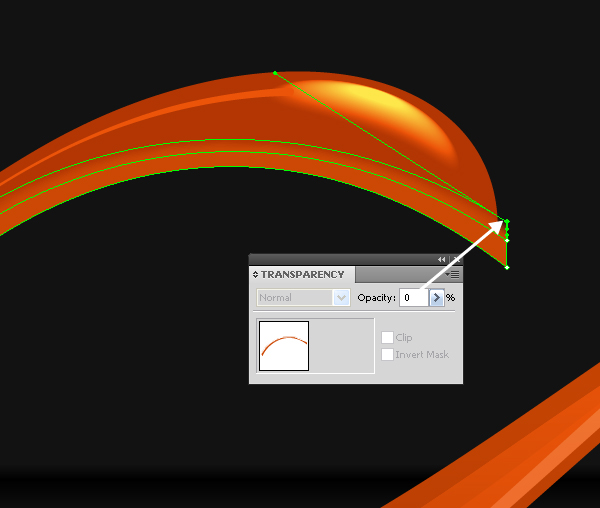The height and width of the screenshot is (508, 600).
Task: Select the bottom-right anchor point of path
Action: coord(507,267)
